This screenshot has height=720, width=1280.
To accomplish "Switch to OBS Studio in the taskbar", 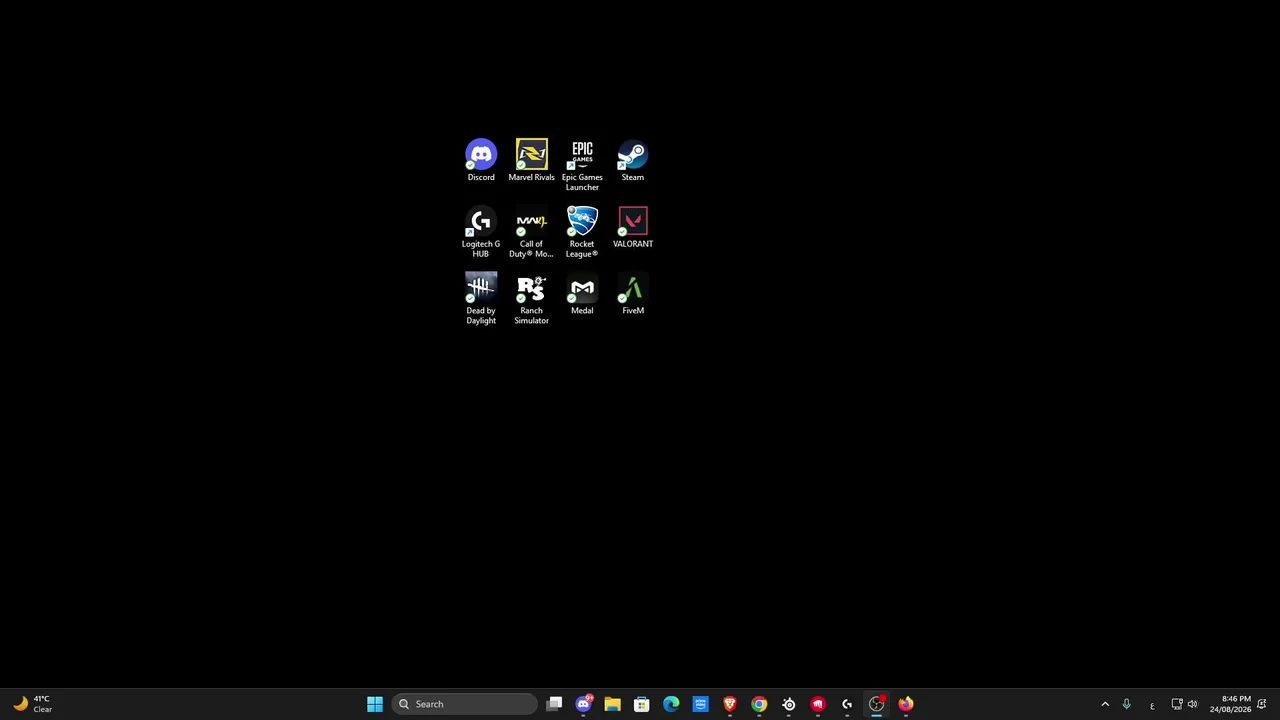I will 876,704.
